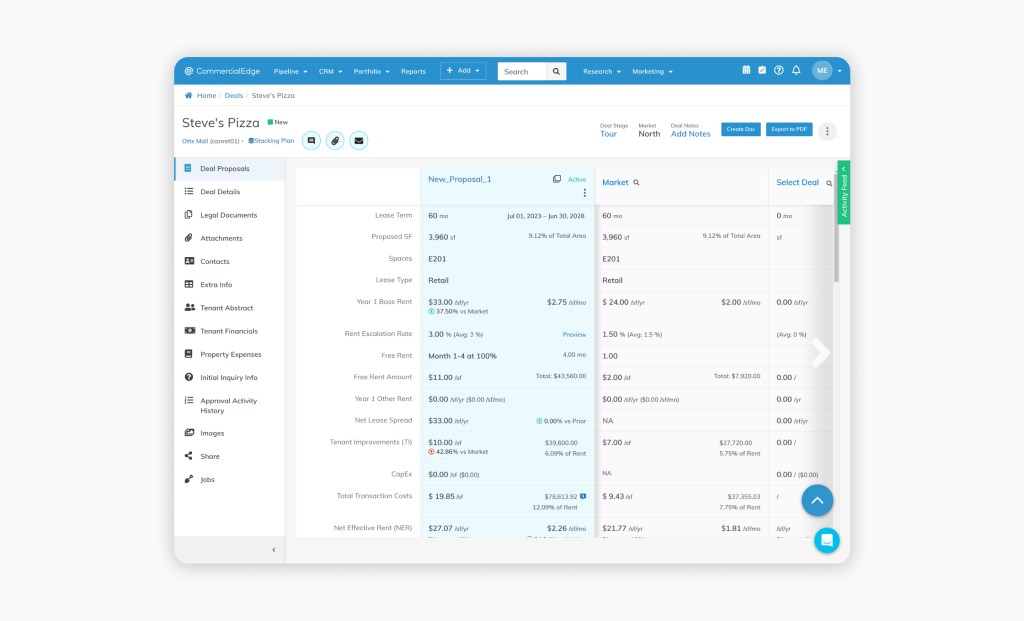Image resolution: width=1024 pixels, height=621 pixels.
Task: Collapse the left sidebar arrow
Action: pyautogui.click(x=274, y=550)
